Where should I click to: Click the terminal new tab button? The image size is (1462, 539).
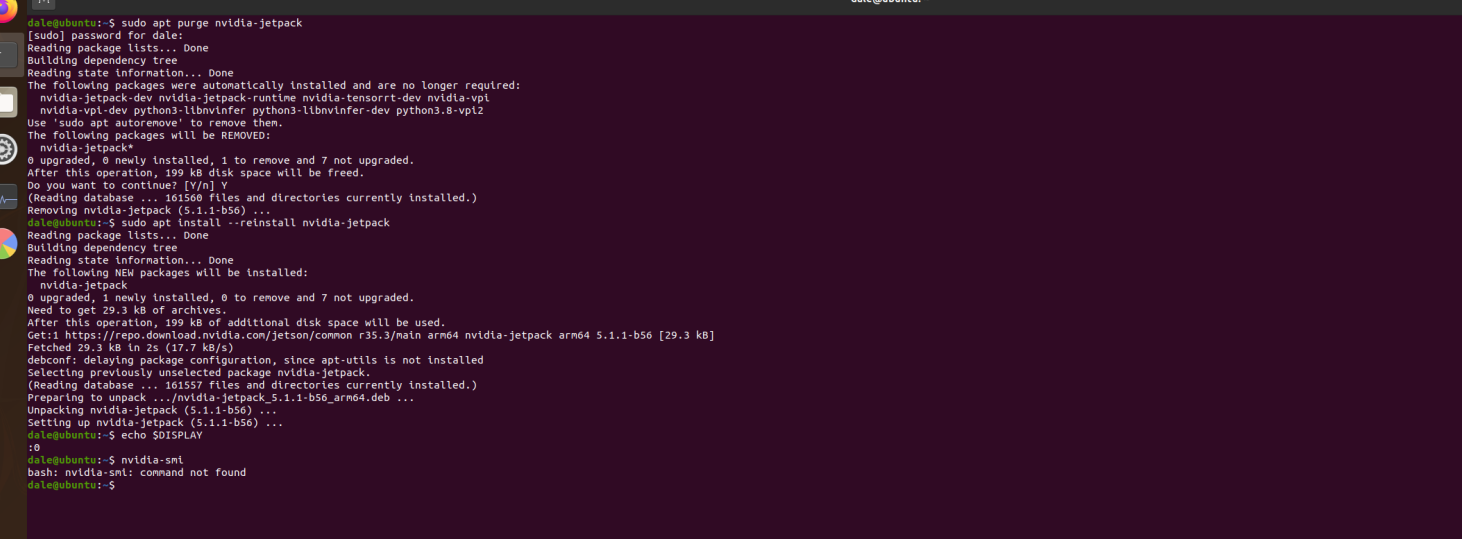pyautogui.click(x=43, y=3)
